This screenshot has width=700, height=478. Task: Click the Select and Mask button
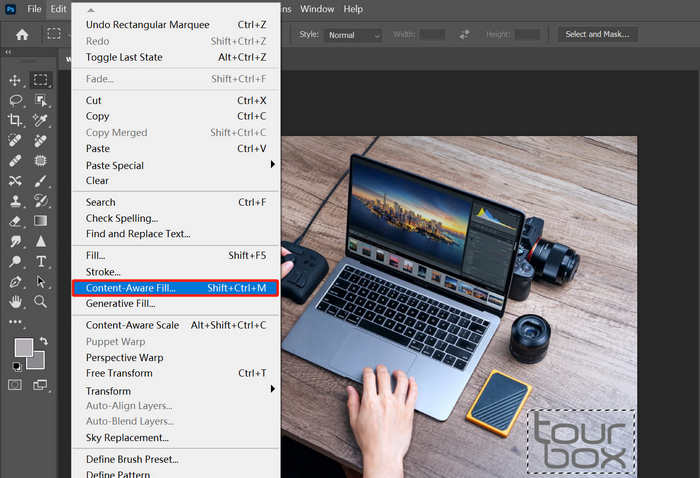coord(598,34)
